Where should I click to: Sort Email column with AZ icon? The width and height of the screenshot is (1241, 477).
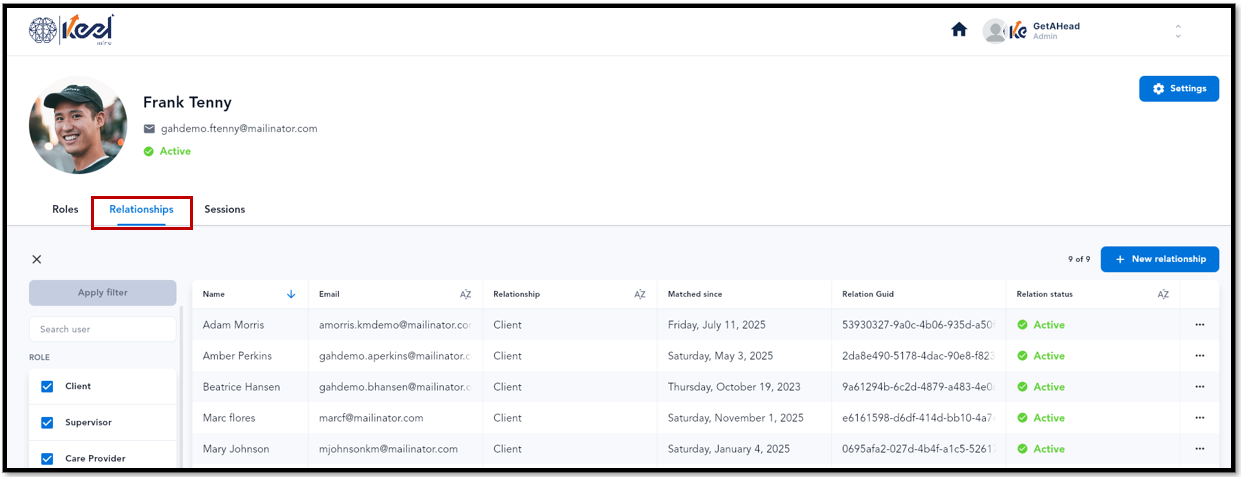click(465, 294)
